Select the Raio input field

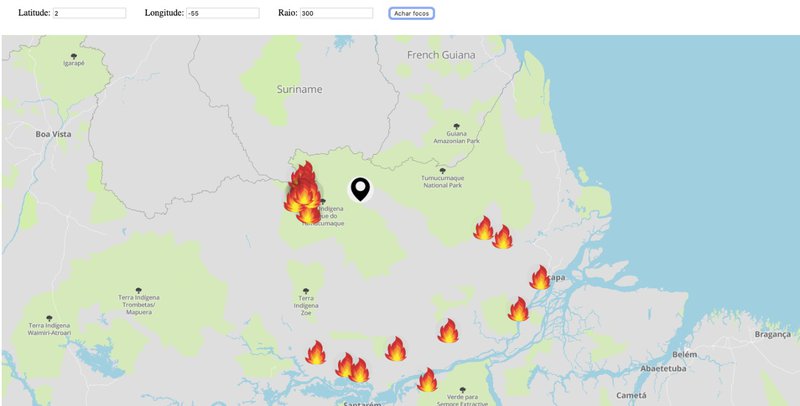(x=336, y=13)
